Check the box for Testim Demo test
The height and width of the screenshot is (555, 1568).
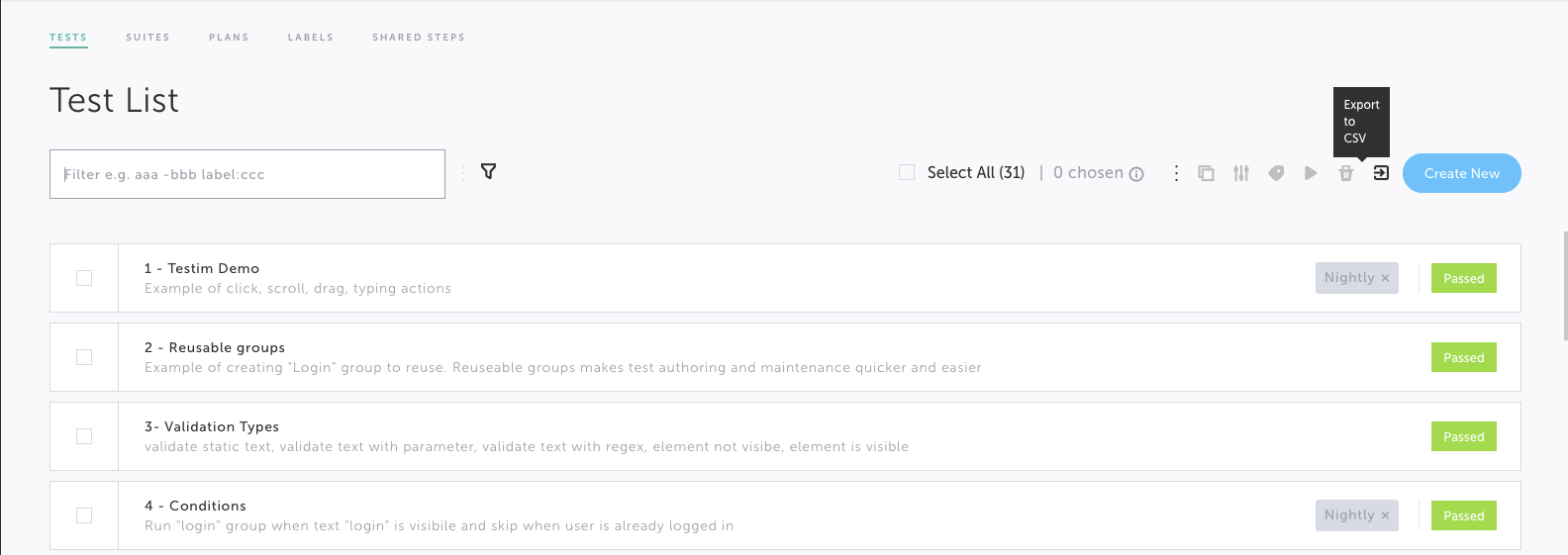click(84, 278)
